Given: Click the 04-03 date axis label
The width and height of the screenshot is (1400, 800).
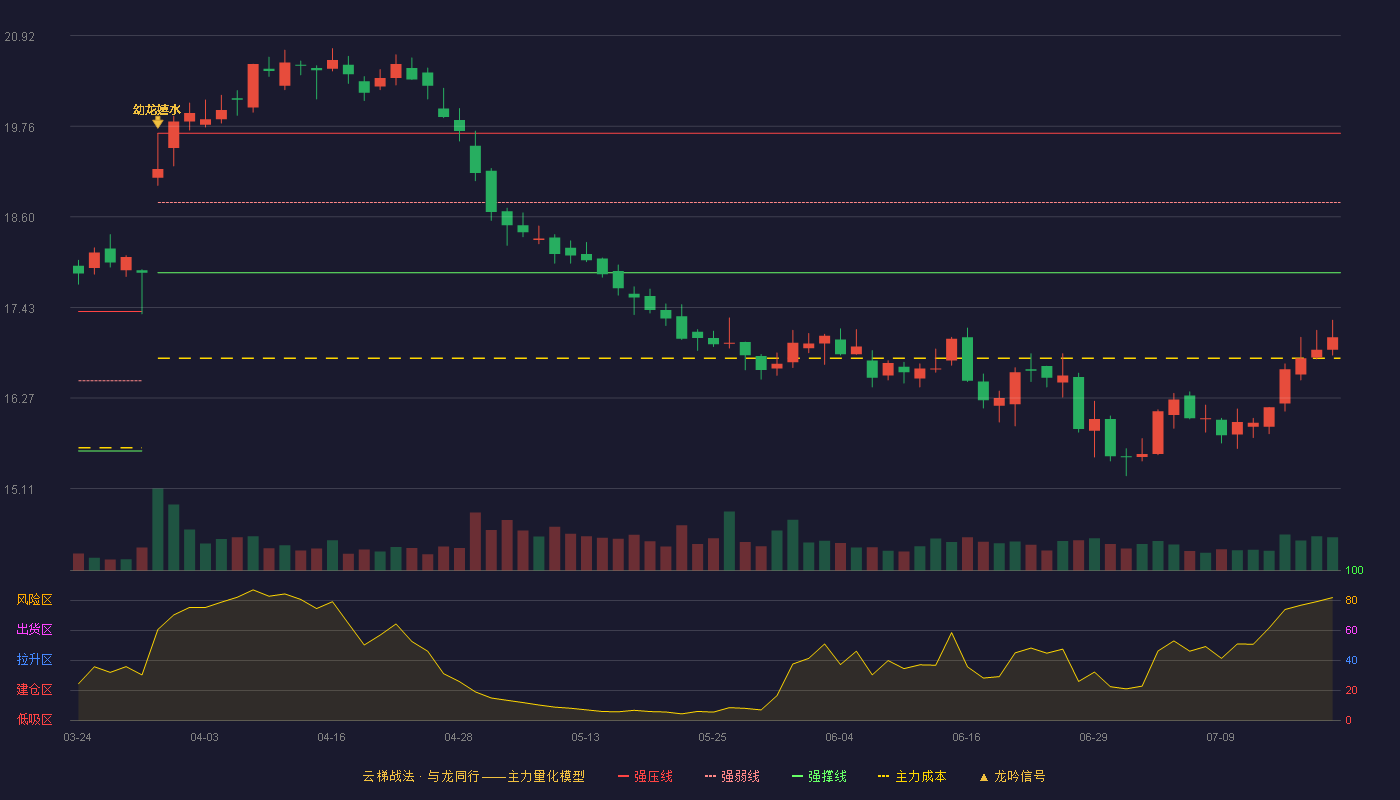Looking at the screenshot, I should (205, 737).
